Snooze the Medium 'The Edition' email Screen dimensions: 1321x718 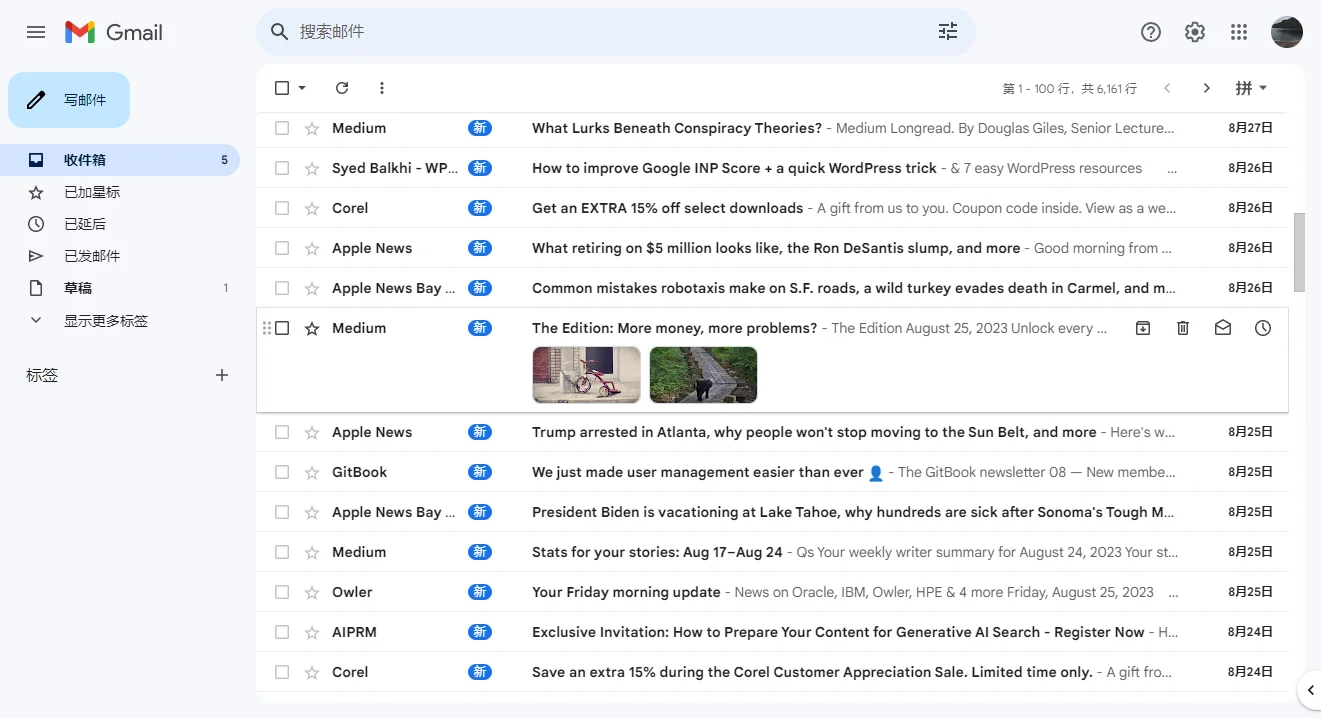(1263, 328)
